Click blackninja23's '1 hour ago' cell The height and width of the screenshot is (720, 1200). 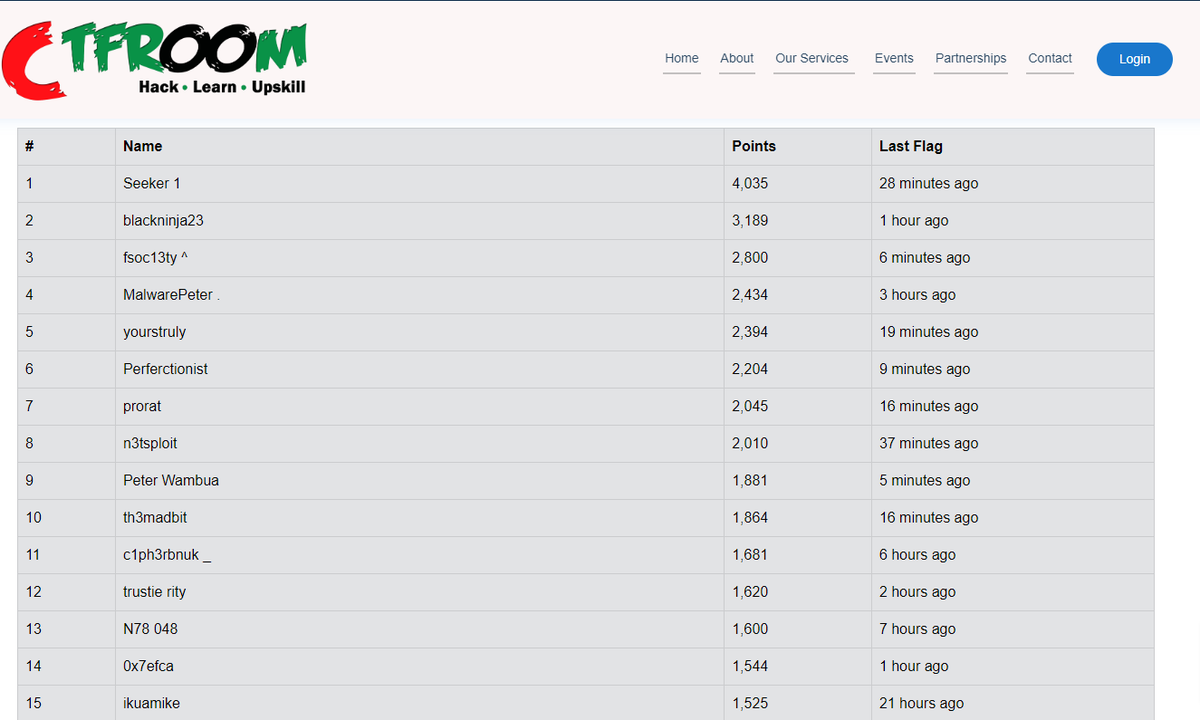coord(1012,221)
